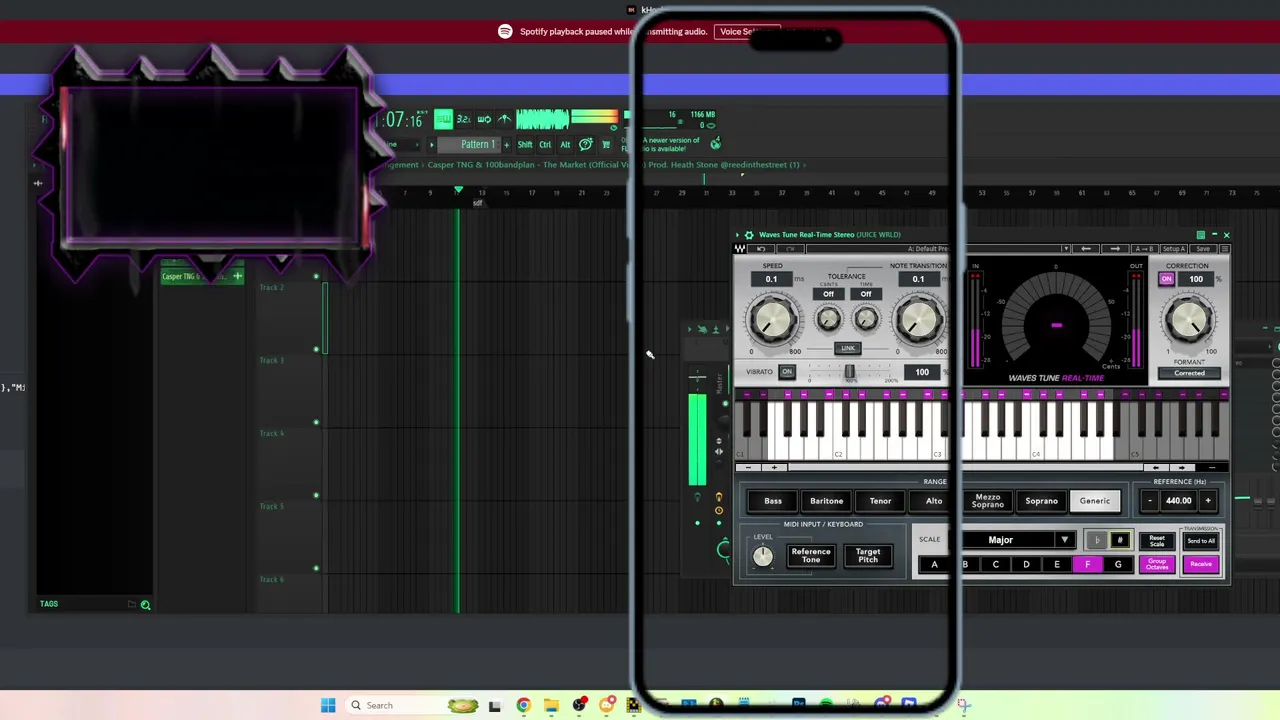1280x720 pixels.
Task: Click the magnifier icon beside TAGS
Action: pos(145,604)
